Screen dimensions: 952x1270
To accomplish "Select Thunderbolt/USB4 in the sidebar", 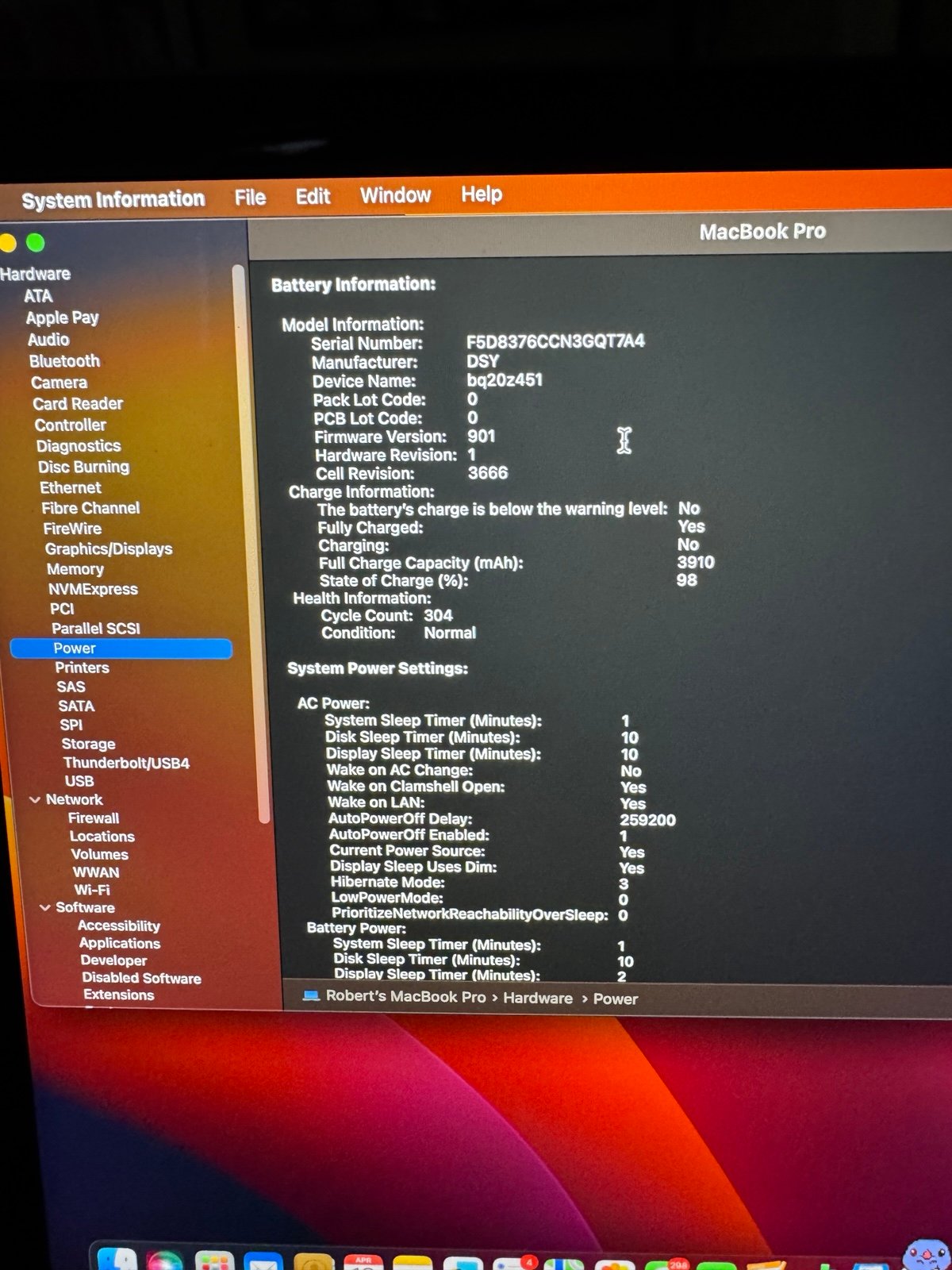I will coord(126,763).
